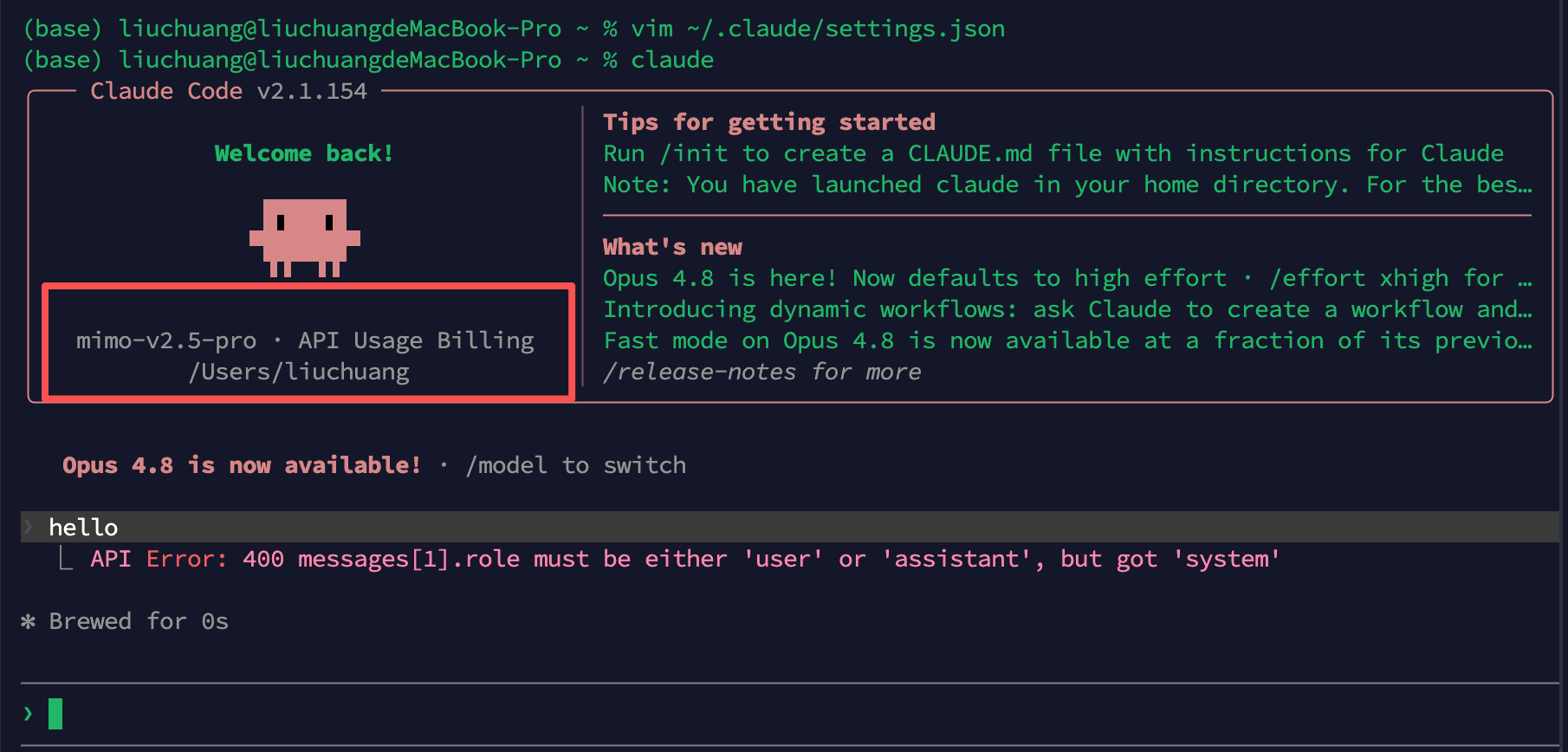Click the pink Claude mascot pixel icon
1568x752 pixels.
305,237
